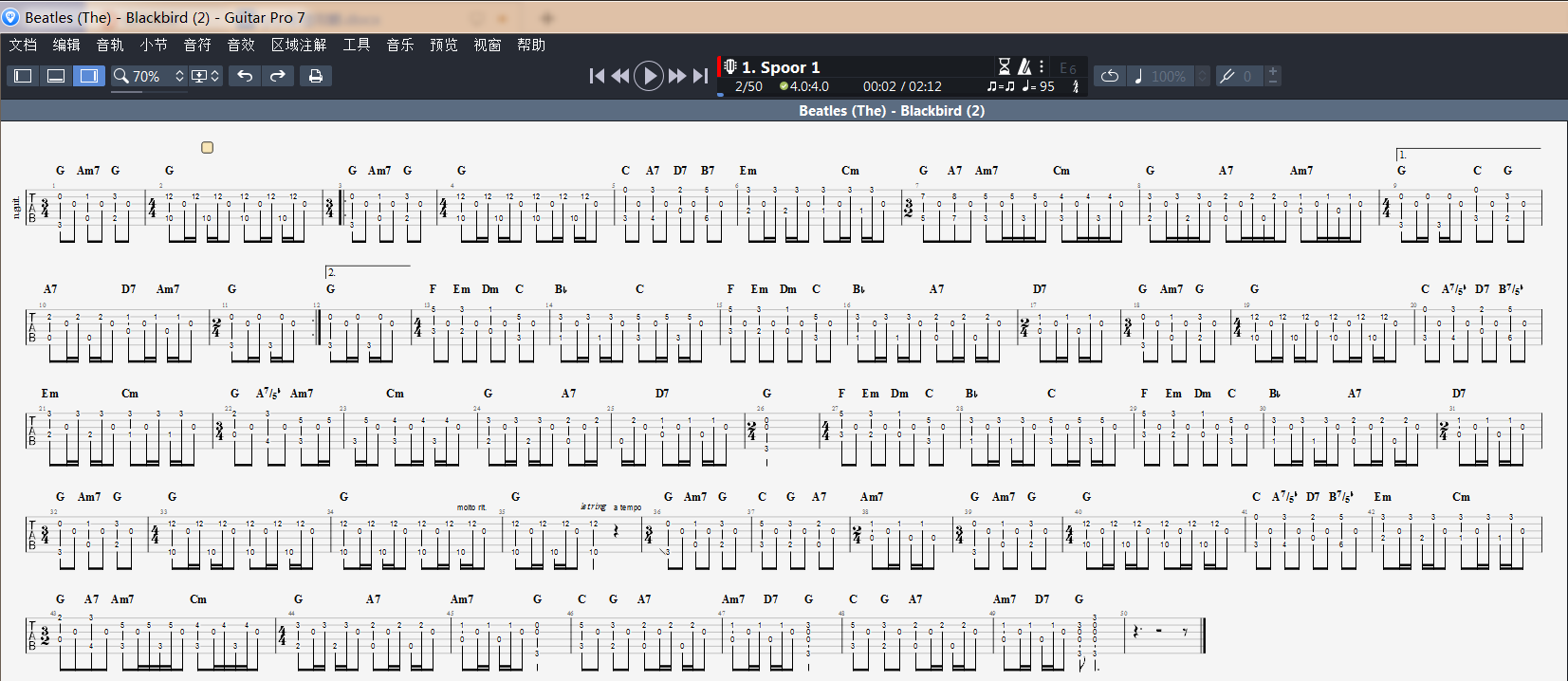Viewport: 1568px width, 681px height.
Task: Click the Undo arrow icon
Action: click(x=245, y=76)
